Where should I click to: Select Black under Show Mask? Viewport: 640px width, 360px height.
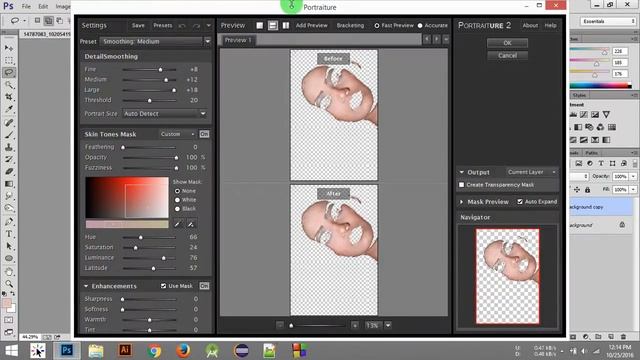coord(178,209)
